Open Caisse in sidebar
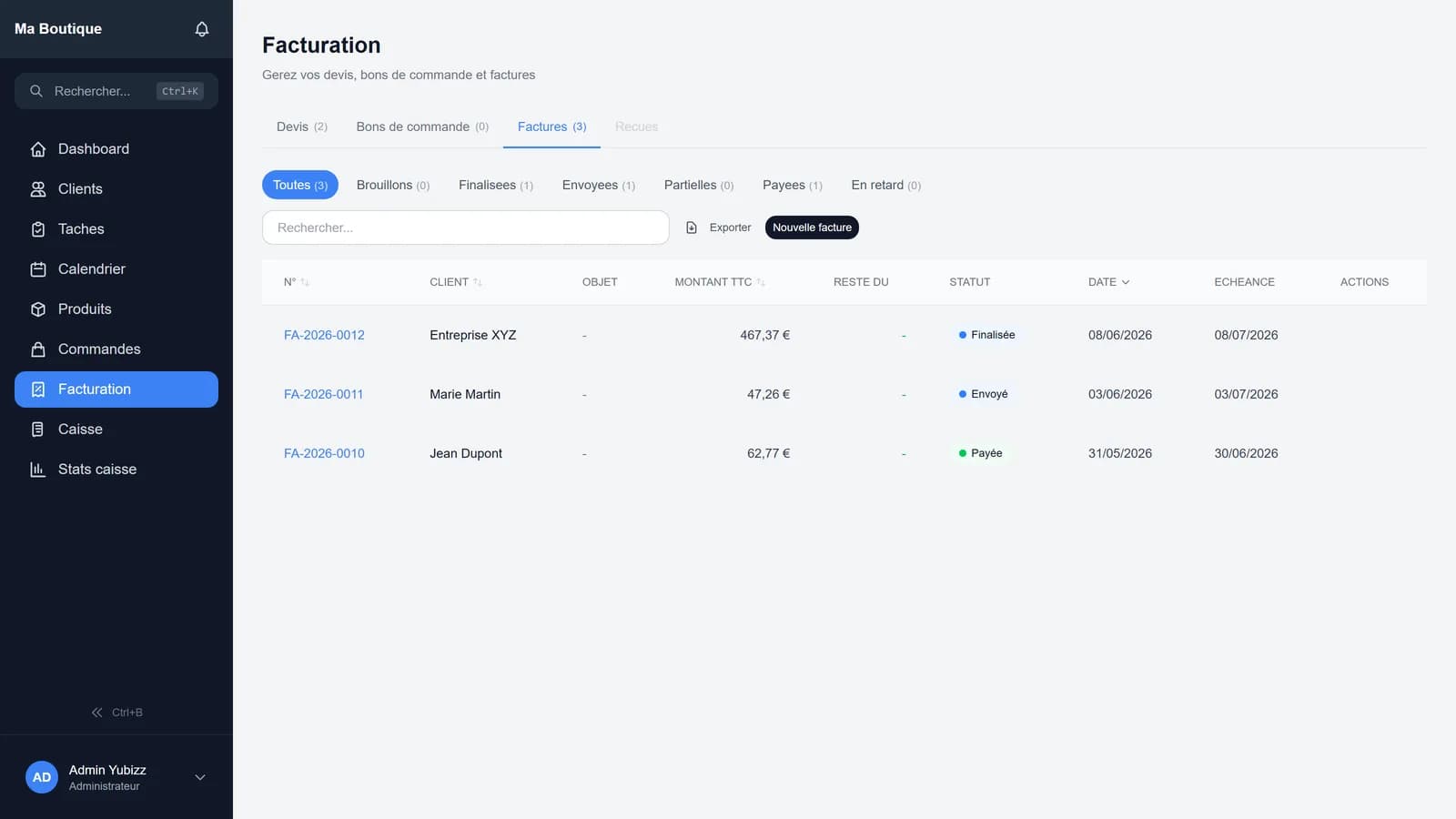 (116, 430)
